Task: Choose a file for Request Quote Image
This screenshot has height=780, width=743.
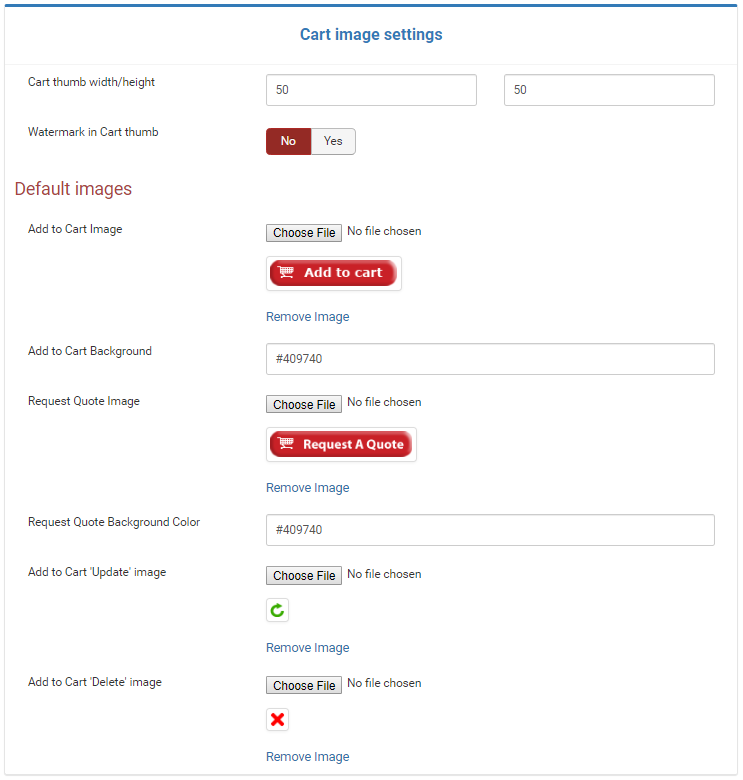Action: click(304, 404)
